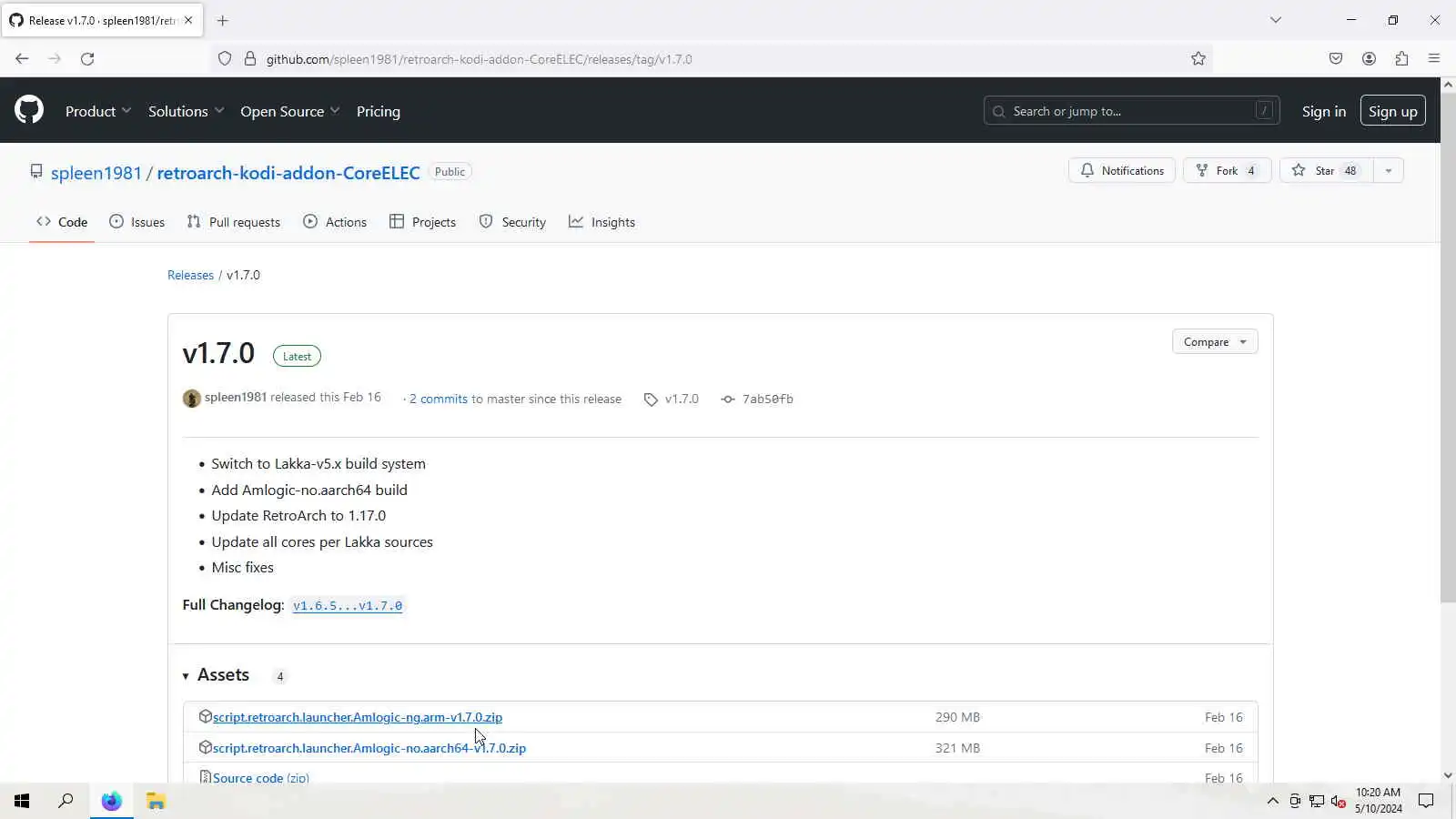The image size is (1456, 819).
Task: Click the address bar URL
Action: pyautogui.click(x=479, y=59)
